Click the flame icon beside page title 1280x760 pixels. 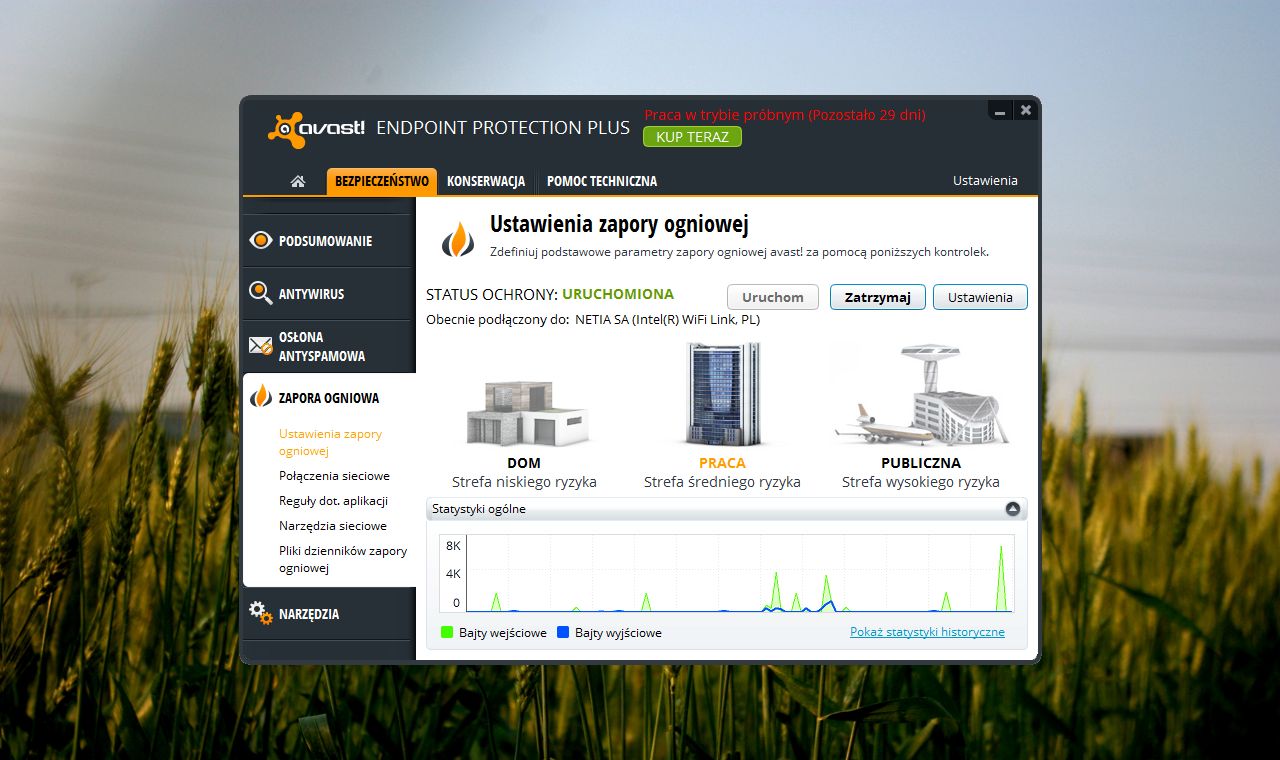pos(458,240)
